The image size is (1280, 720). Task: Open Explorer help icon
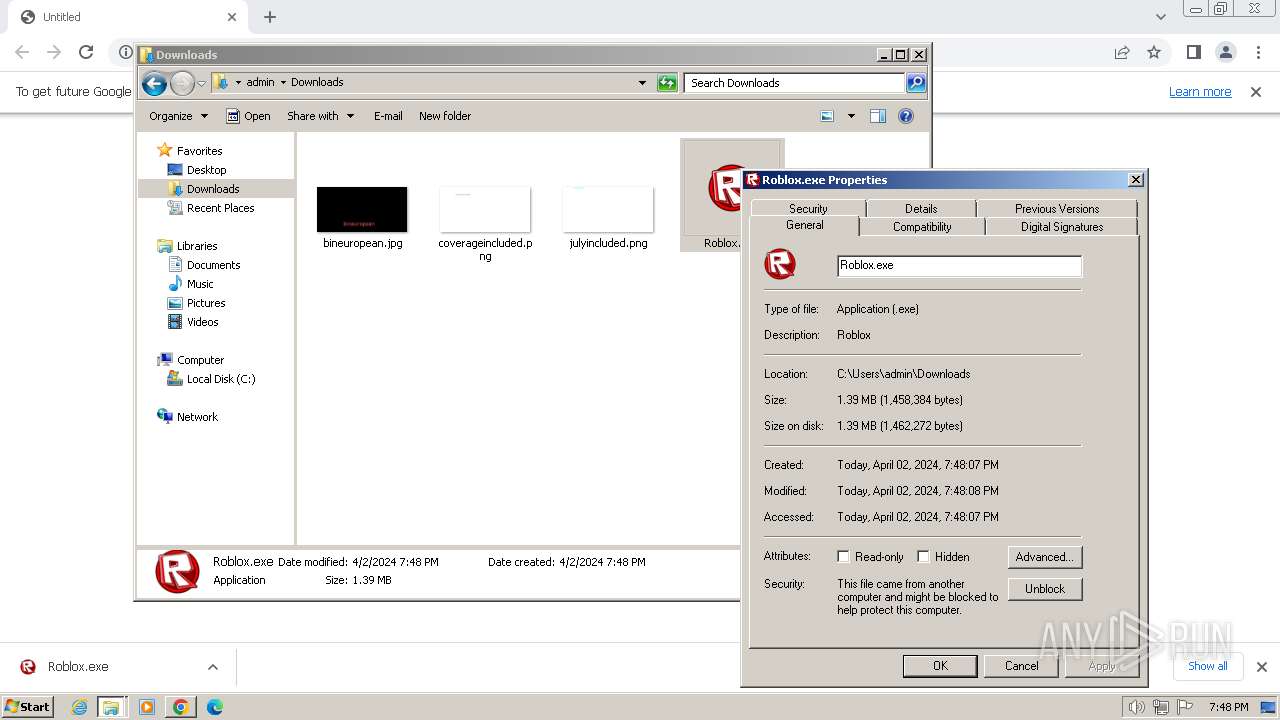(906, 116)
